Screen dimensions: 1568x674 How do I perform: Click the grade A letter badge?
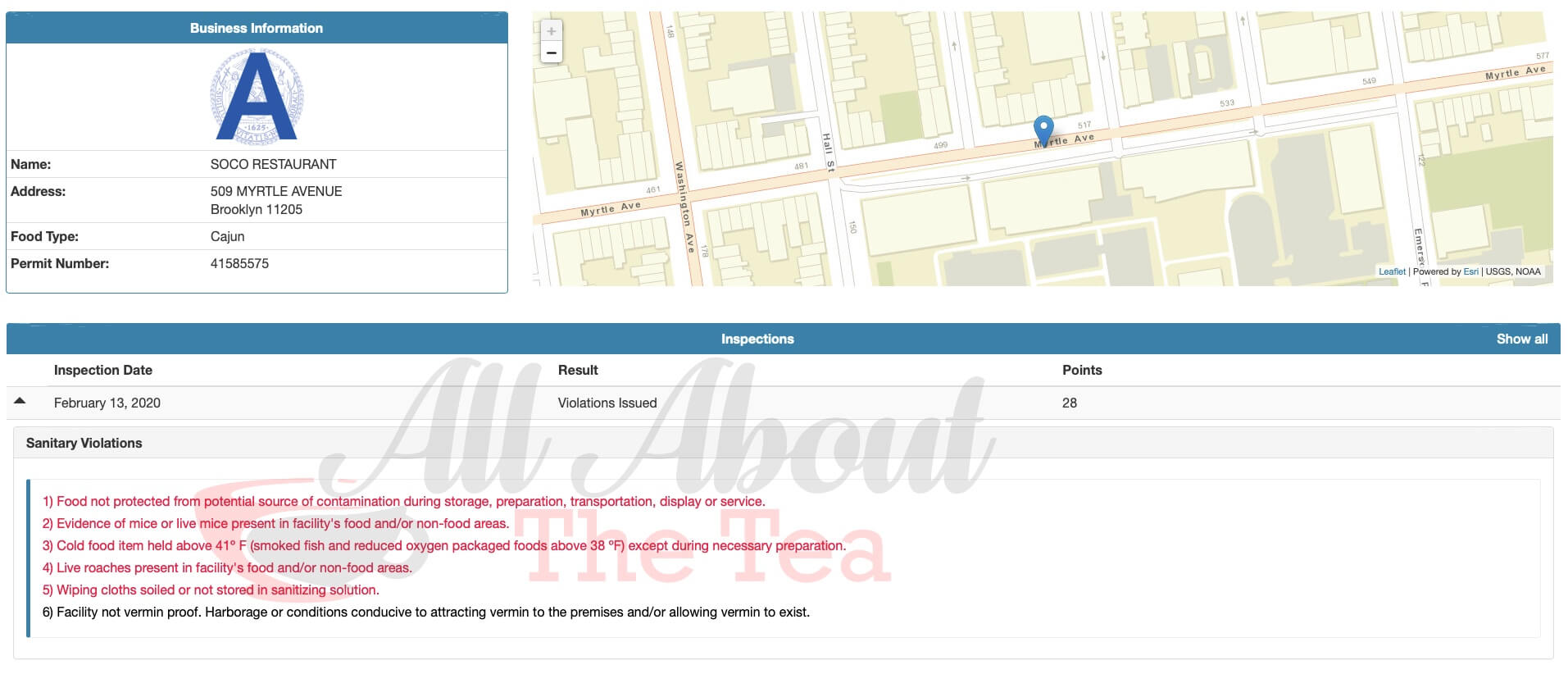257,97
